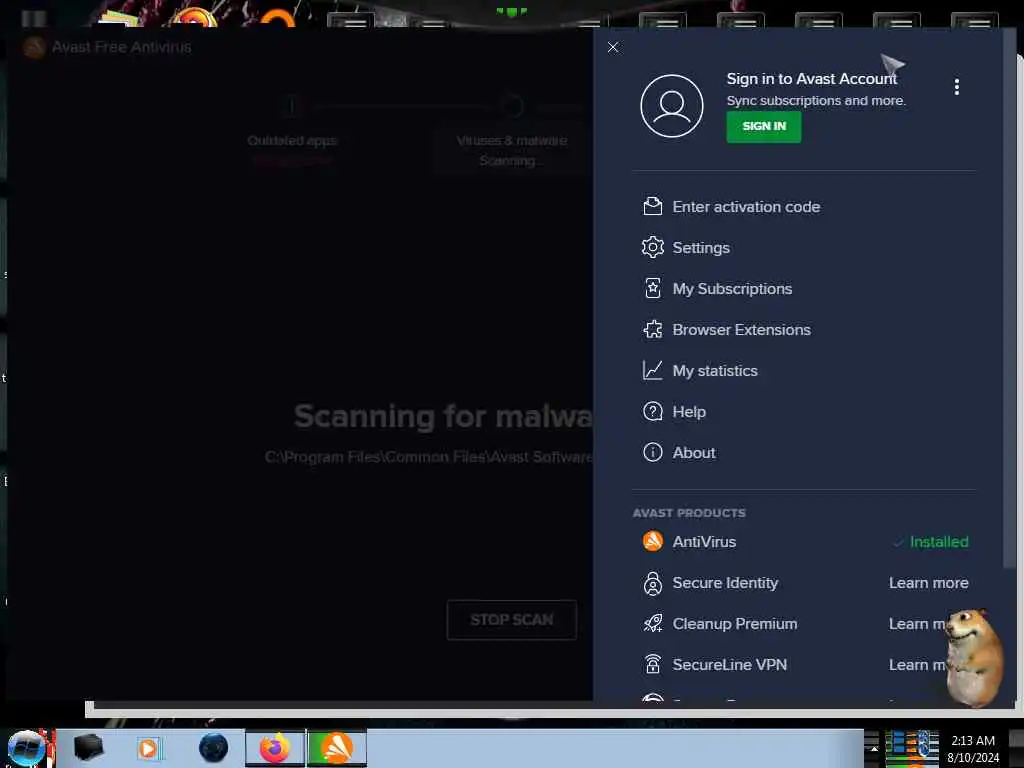This screenshot has width=1024, height=768.
Task: Click the Cleanup Premium rocket icon
Action: click(x=652, y=624)
